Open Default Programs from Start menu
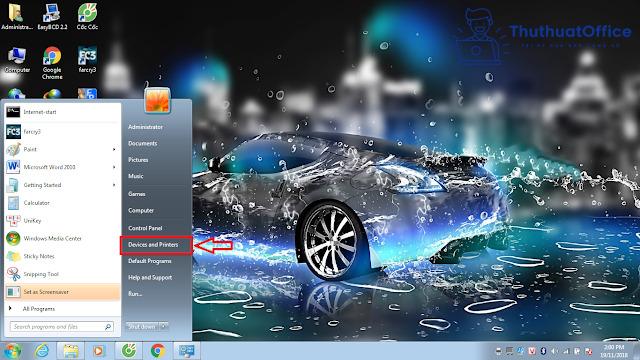 tap(149, 261)
